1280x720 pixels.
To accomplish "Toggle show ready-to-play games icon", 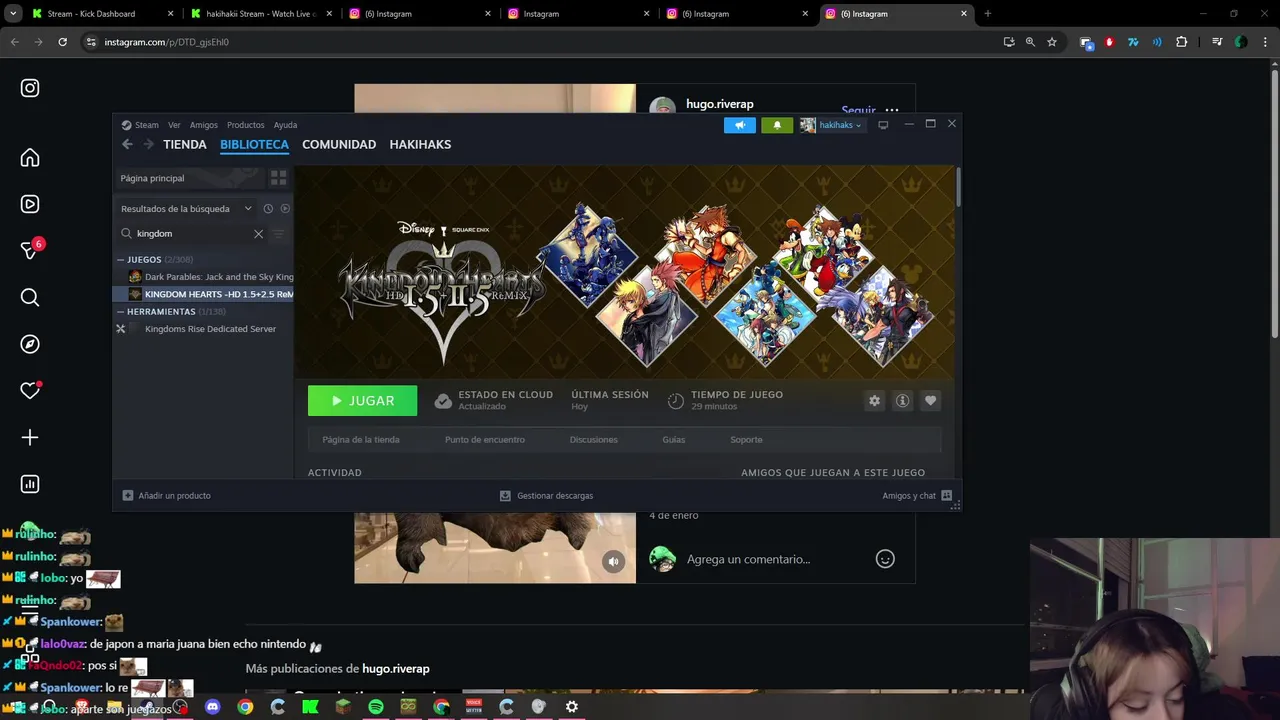I will tap(285, 209).
